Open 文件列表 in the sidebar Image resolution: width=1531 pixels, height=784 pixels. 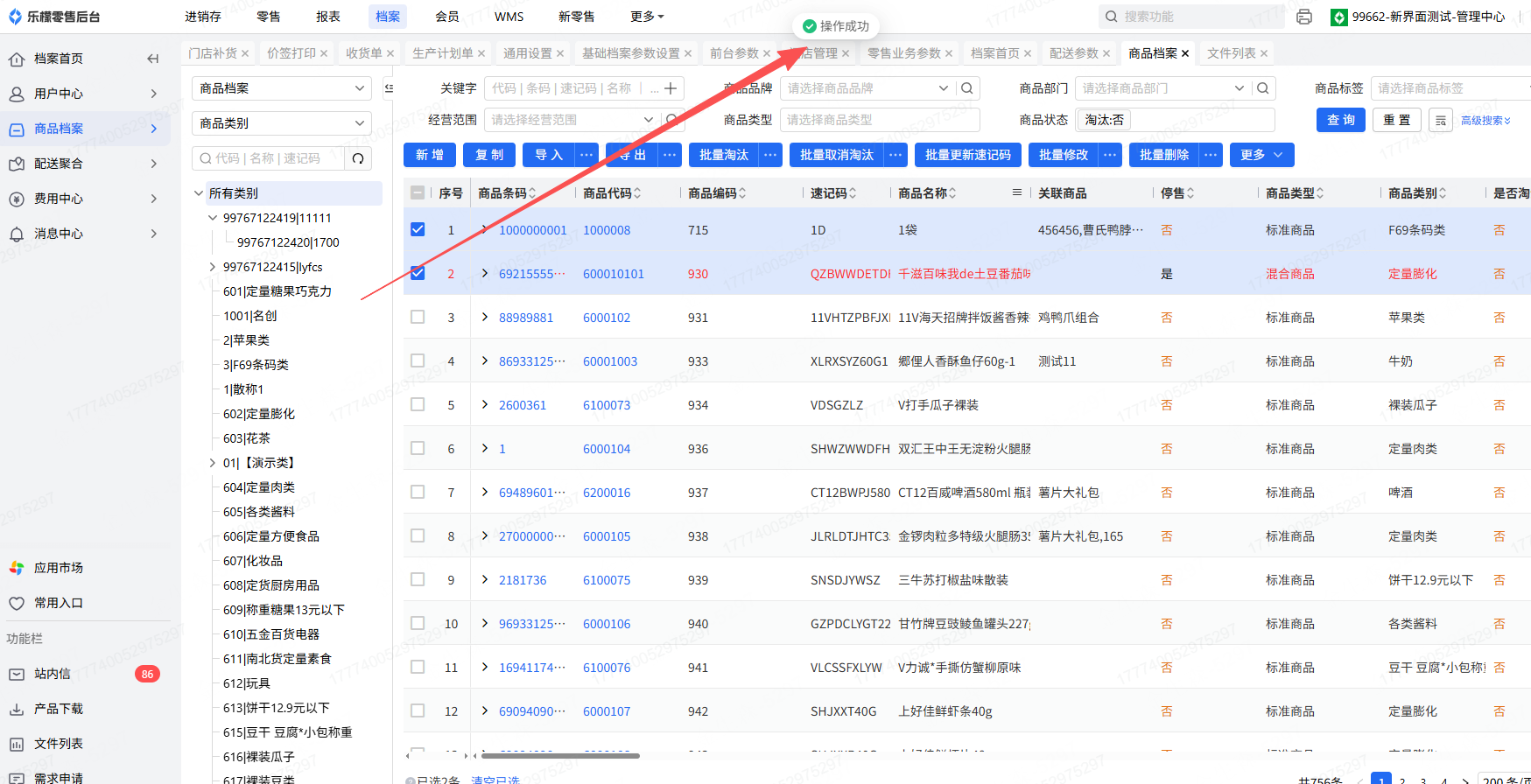coord(58,744)
